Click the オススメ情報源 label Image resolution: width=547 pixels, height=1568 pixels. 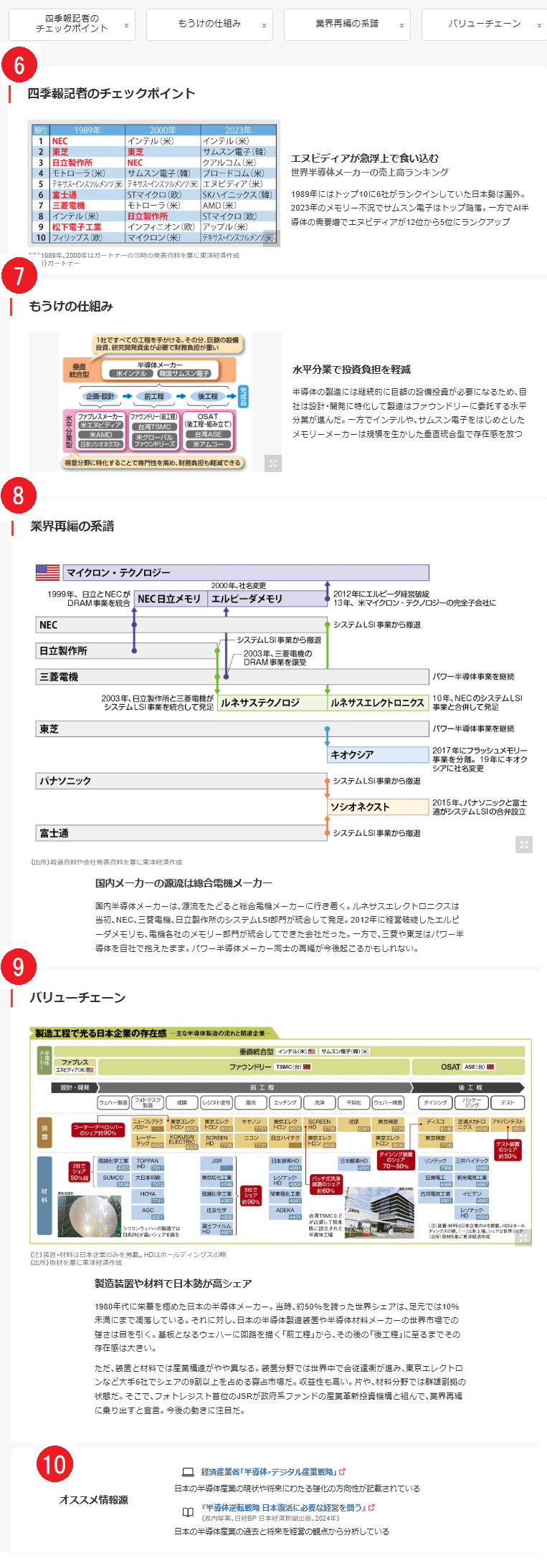click(94, 1500)
